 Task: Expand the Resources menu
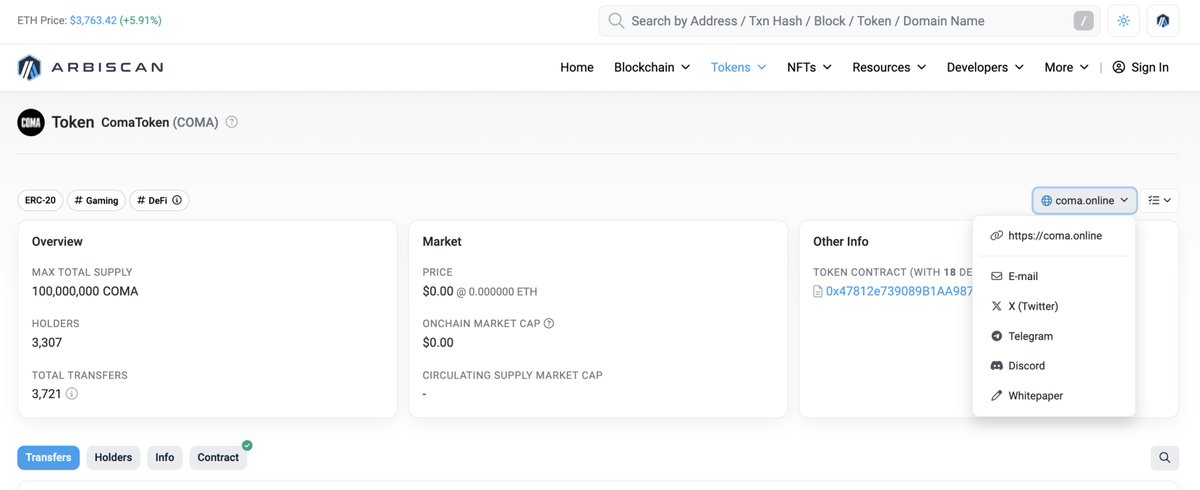[889, 67]
